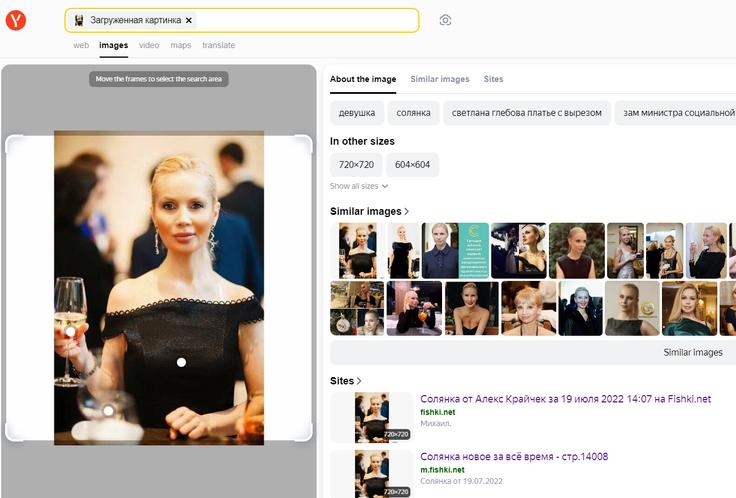Go to the maps tab
This screenshot has width=736, height=498.
pyautogui.click(x=181, y=45)
